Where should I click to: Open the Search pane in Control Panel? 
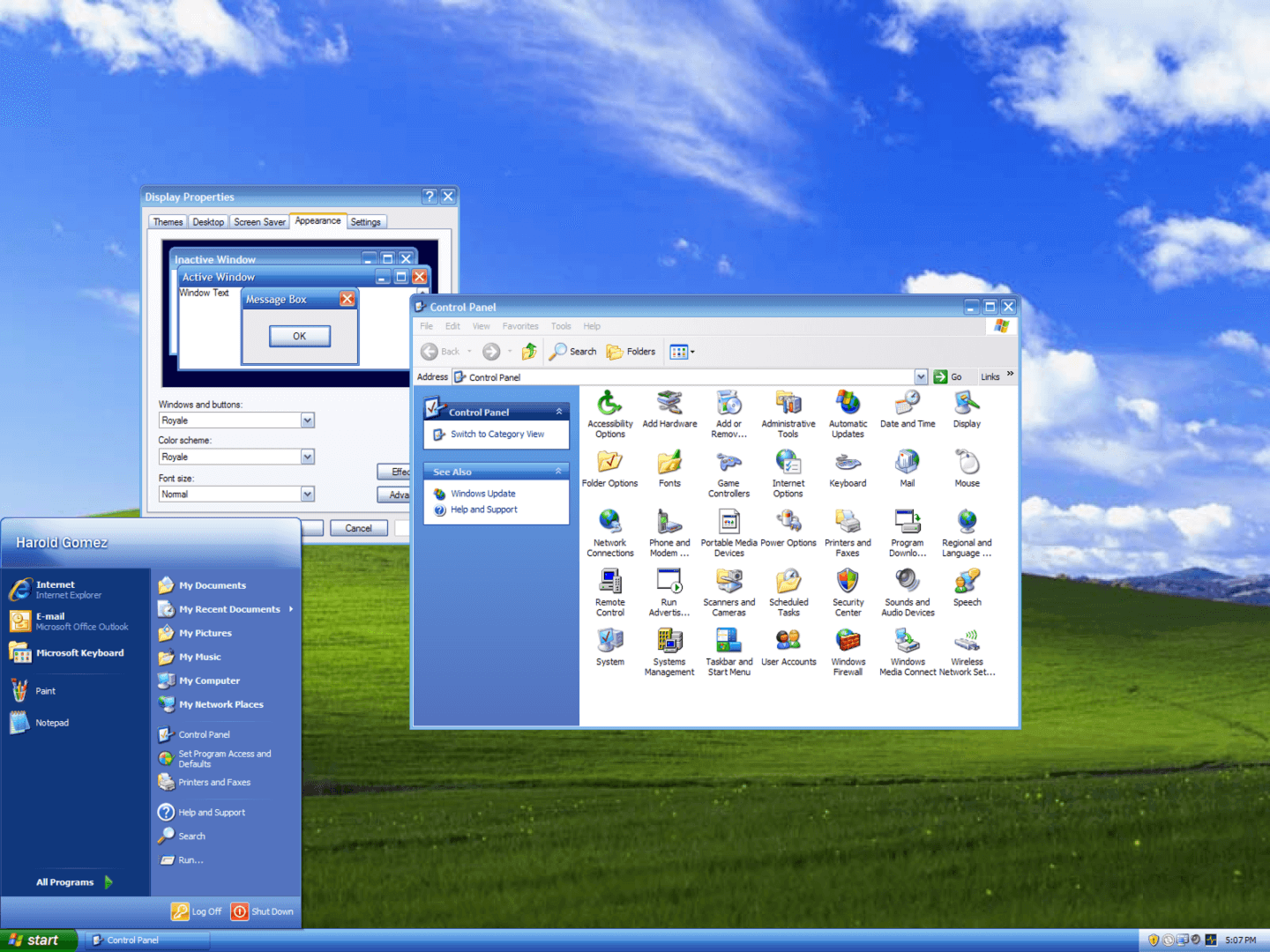pos(572,351)
